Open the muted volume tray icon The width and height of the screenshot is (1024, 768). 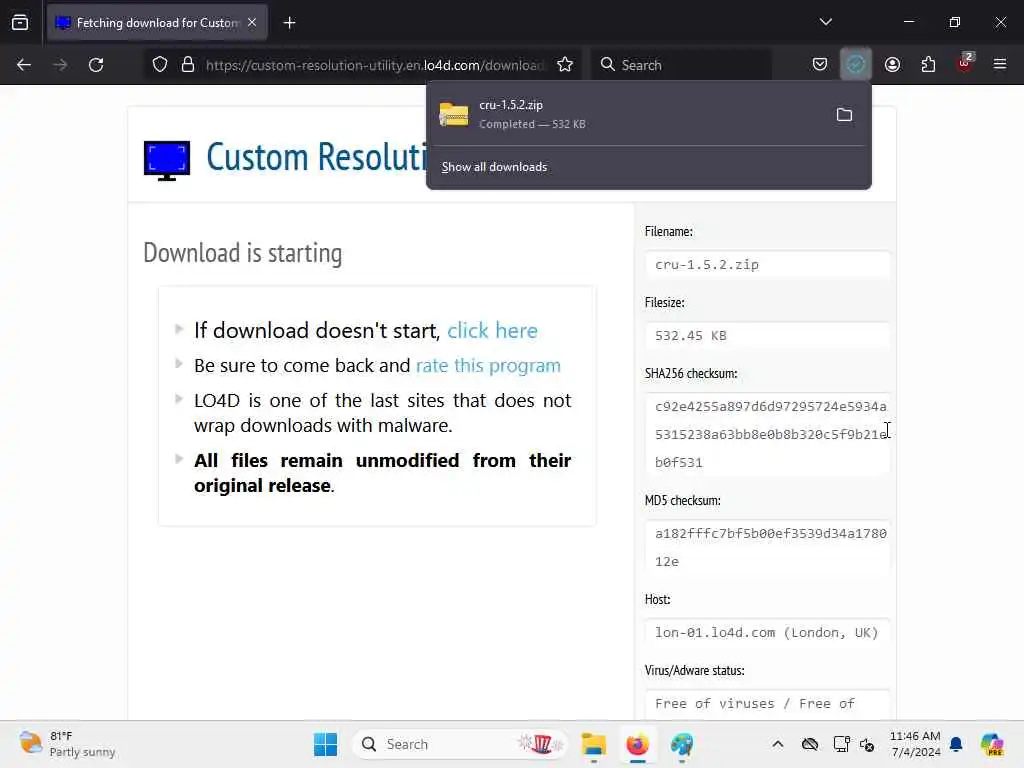867,744
